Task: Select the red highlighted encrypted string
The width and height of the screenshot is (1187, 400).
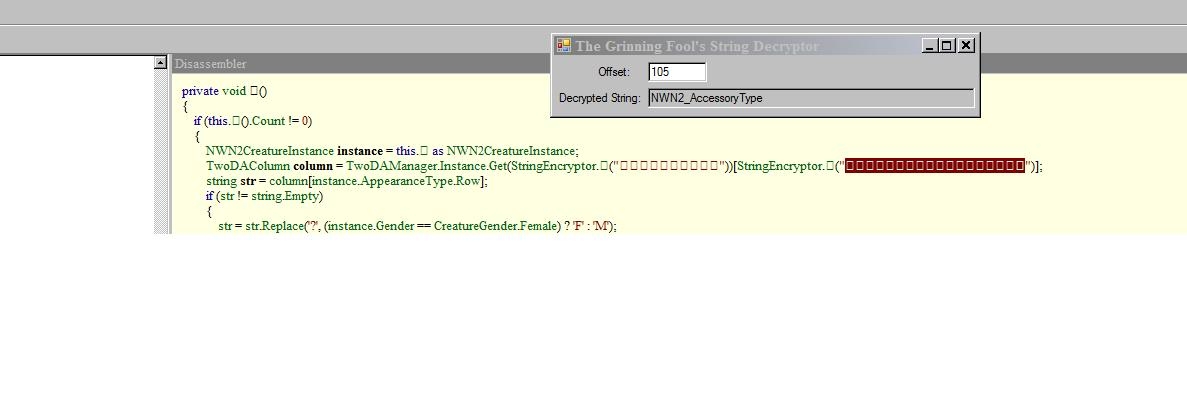Action: click(x=935, y=166)
